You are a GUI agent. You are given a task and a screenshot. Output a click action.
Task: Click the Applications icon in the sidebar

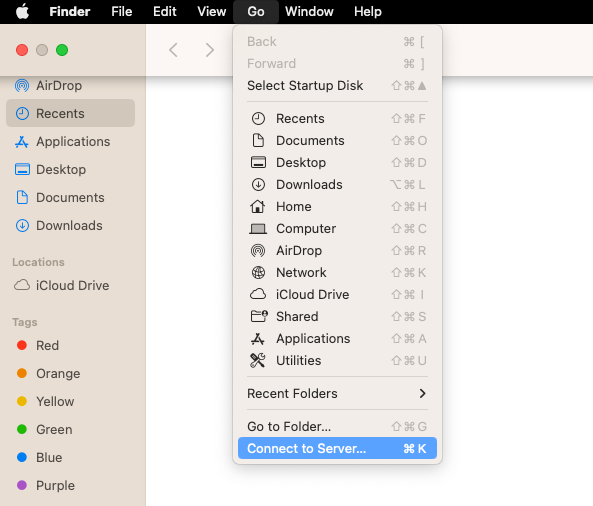pos(22,142)
